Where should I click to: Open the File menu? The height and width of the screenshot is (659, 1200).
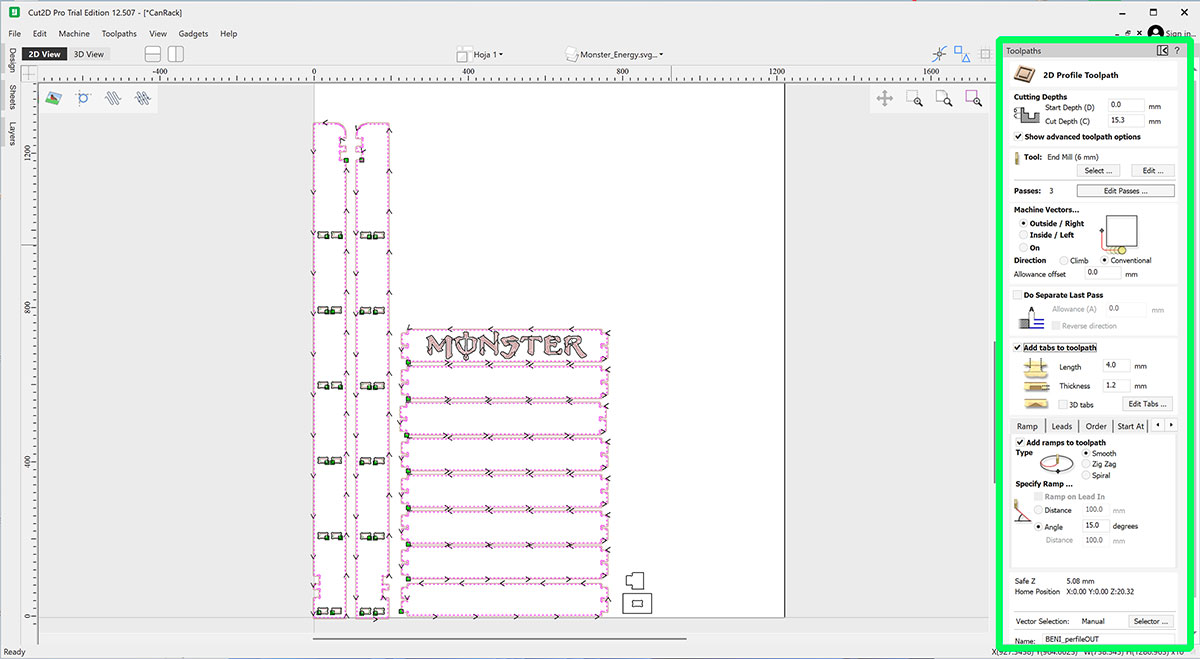pyautogui.click(x=15, y=33)
